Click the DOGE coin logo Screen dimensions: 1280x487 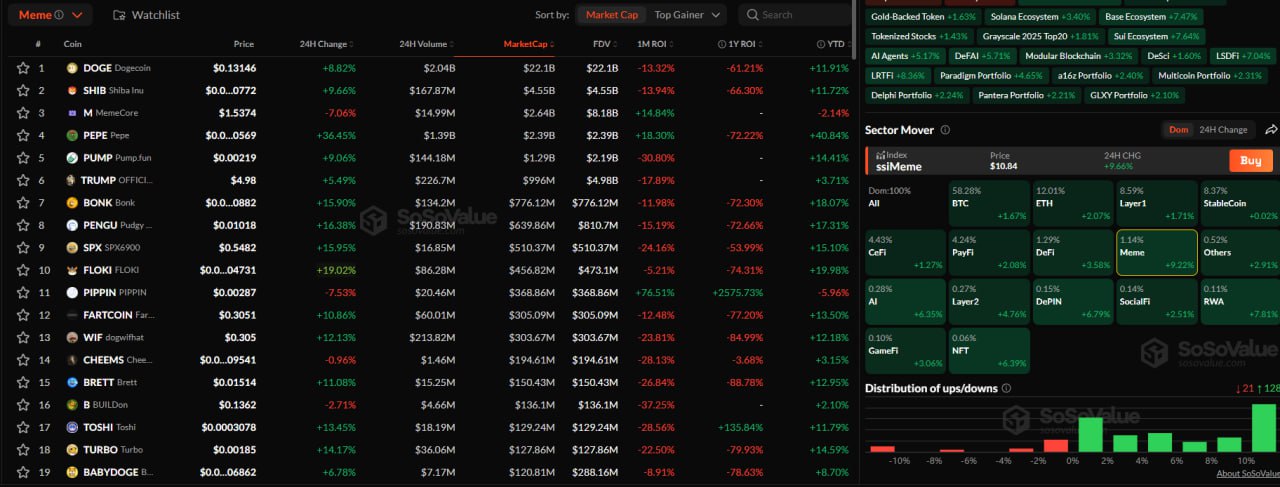pos(72,68)
